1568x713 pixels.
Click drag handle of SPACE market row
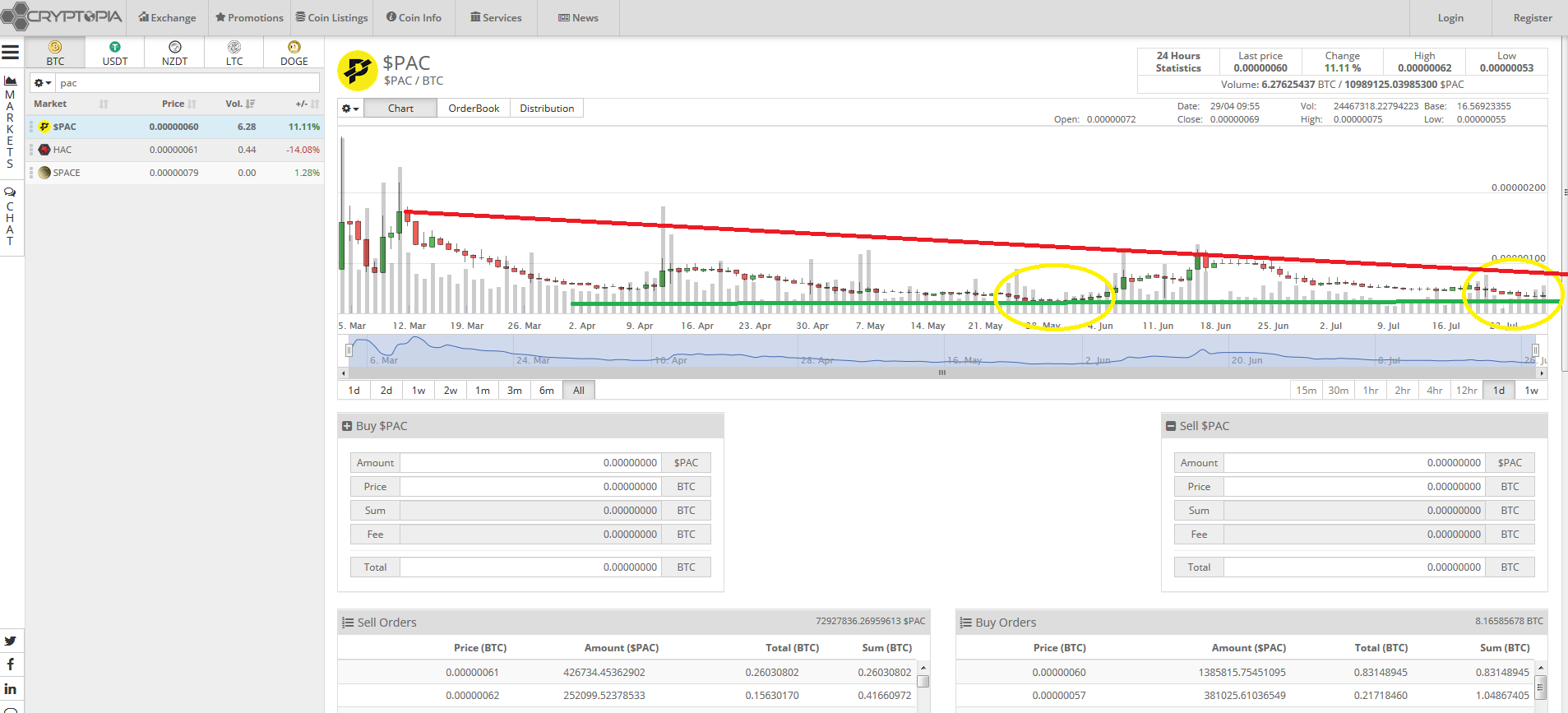coord(31,173)
